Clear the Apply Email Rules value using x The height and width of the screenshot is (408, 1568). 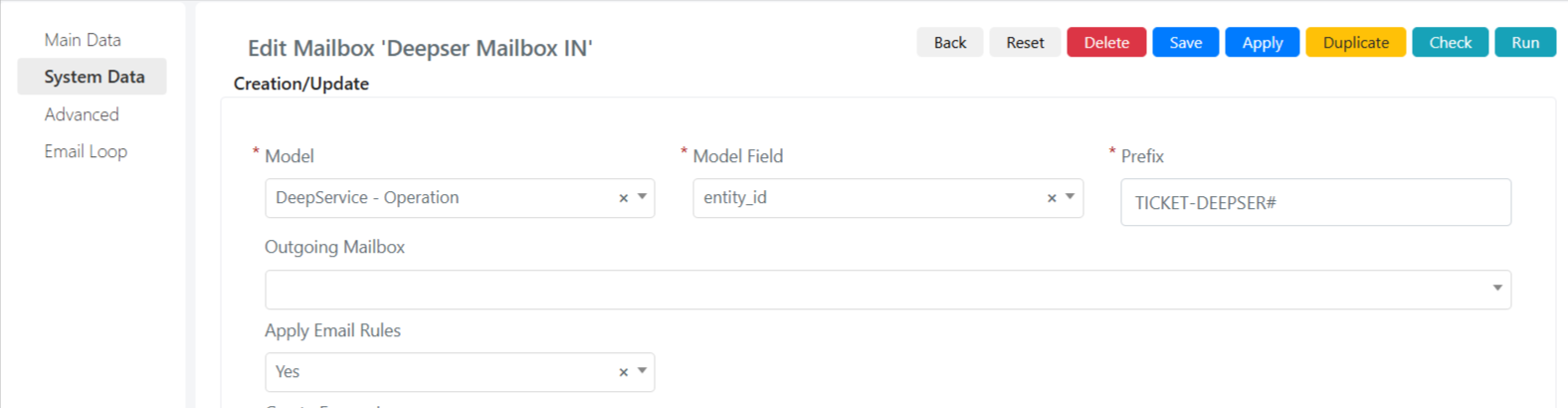[624, 372]
